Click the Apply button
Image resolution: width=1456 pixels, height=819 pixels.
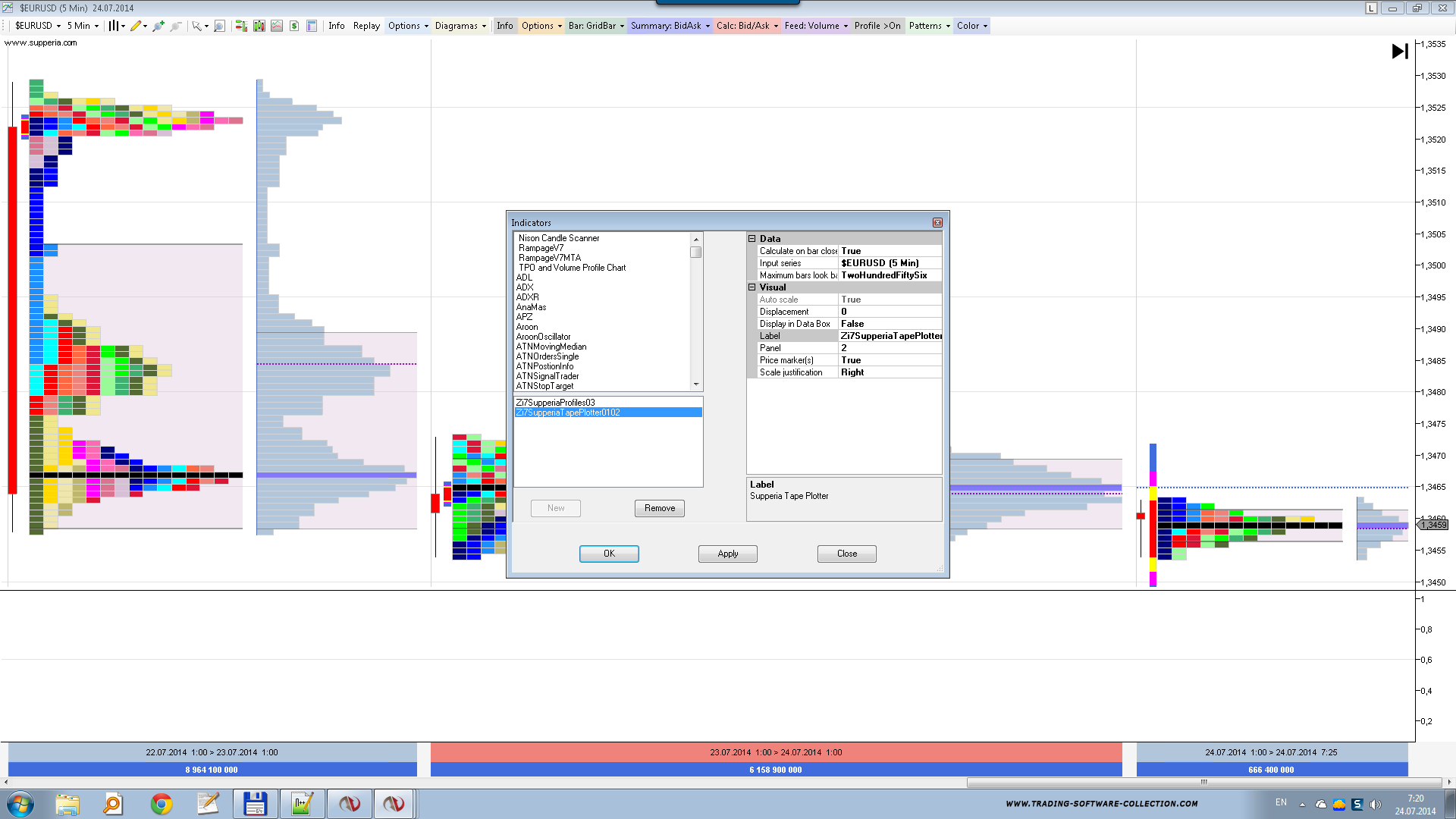(727, 554)
